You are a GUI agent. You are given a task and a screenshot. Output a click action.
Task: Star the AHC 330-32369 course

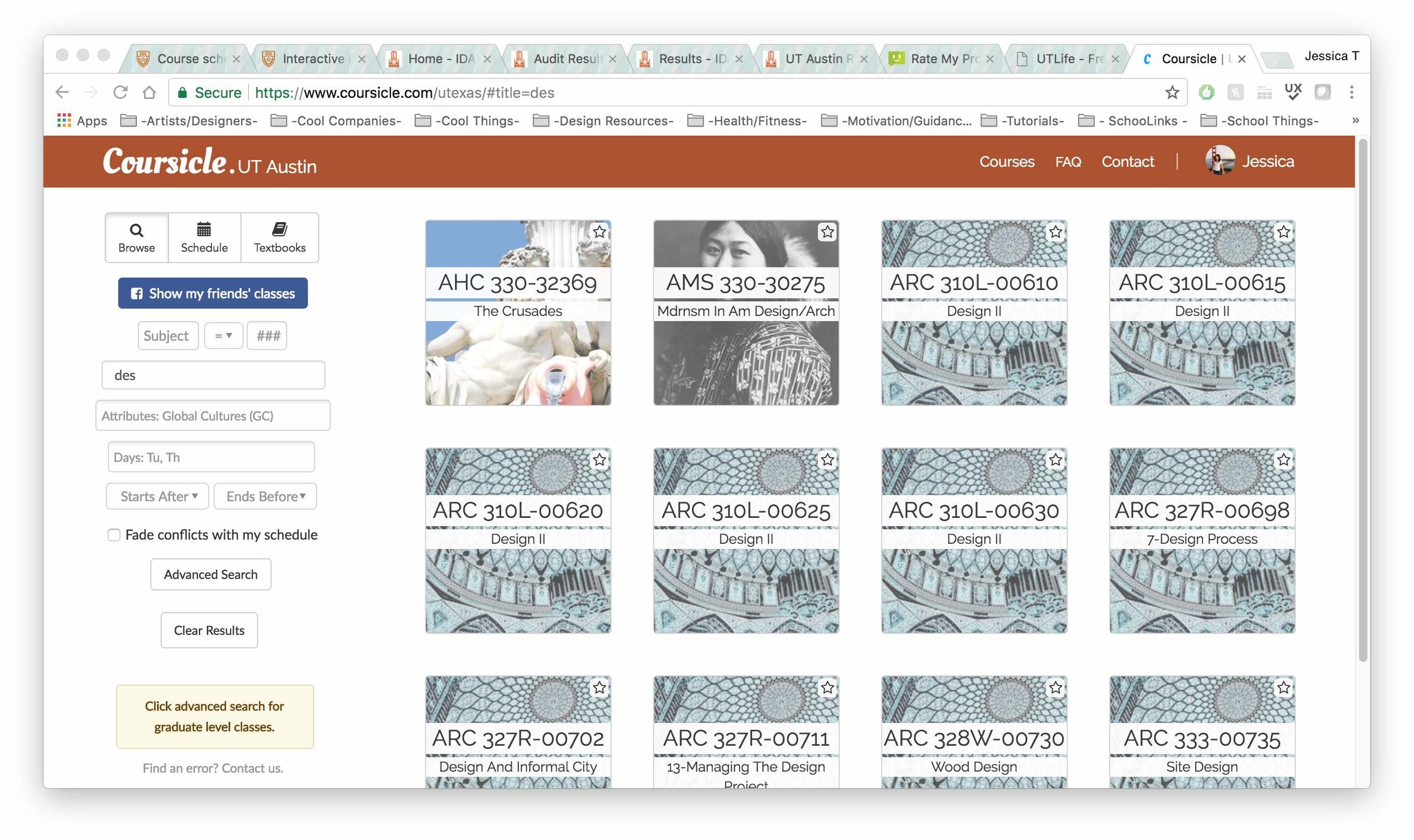coord(599,232)
